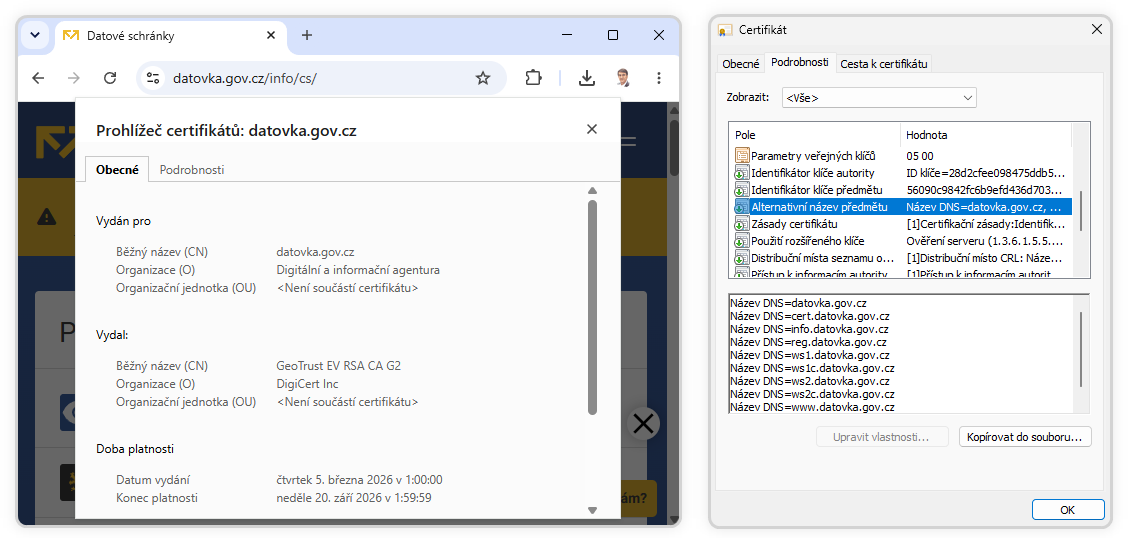Click the certificate viewer scroll down arrow

click(593, 510)
